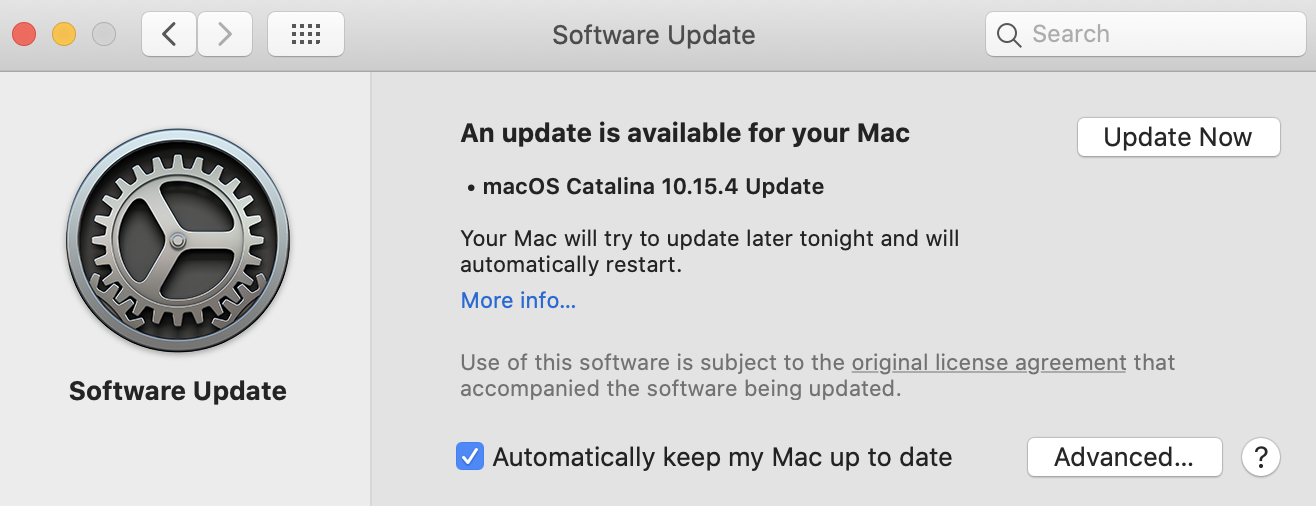Close the window with the red button

[x=24, y=35]
